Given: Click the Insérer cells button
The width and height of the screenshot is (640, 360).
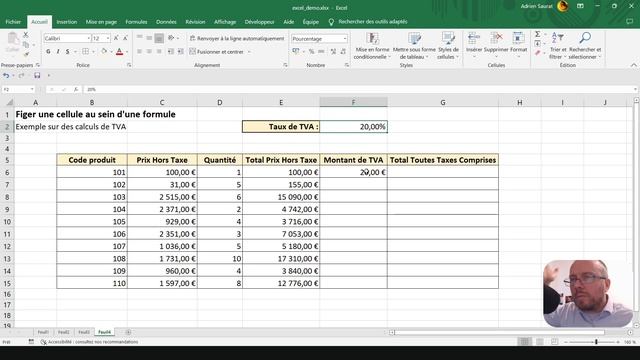Looking at the screenshot, I should [474, 45].
